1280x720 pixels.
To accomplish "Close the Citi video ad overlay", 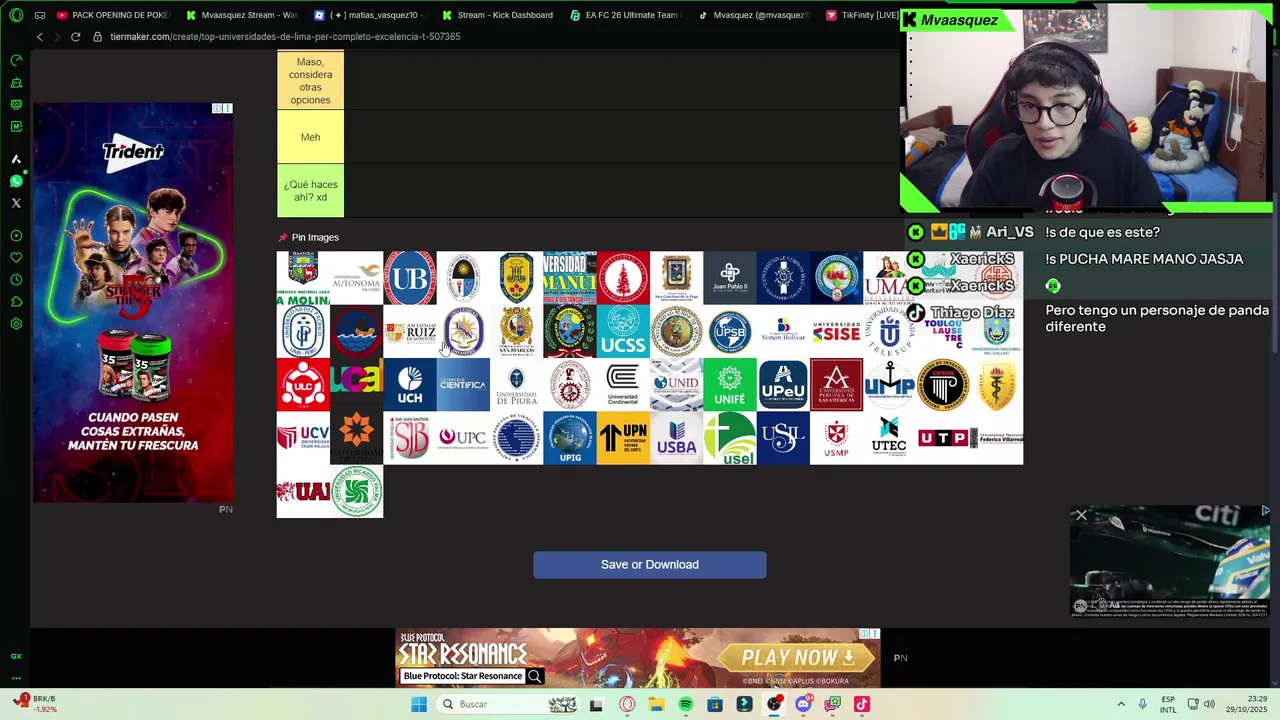I will [1081, 516].
